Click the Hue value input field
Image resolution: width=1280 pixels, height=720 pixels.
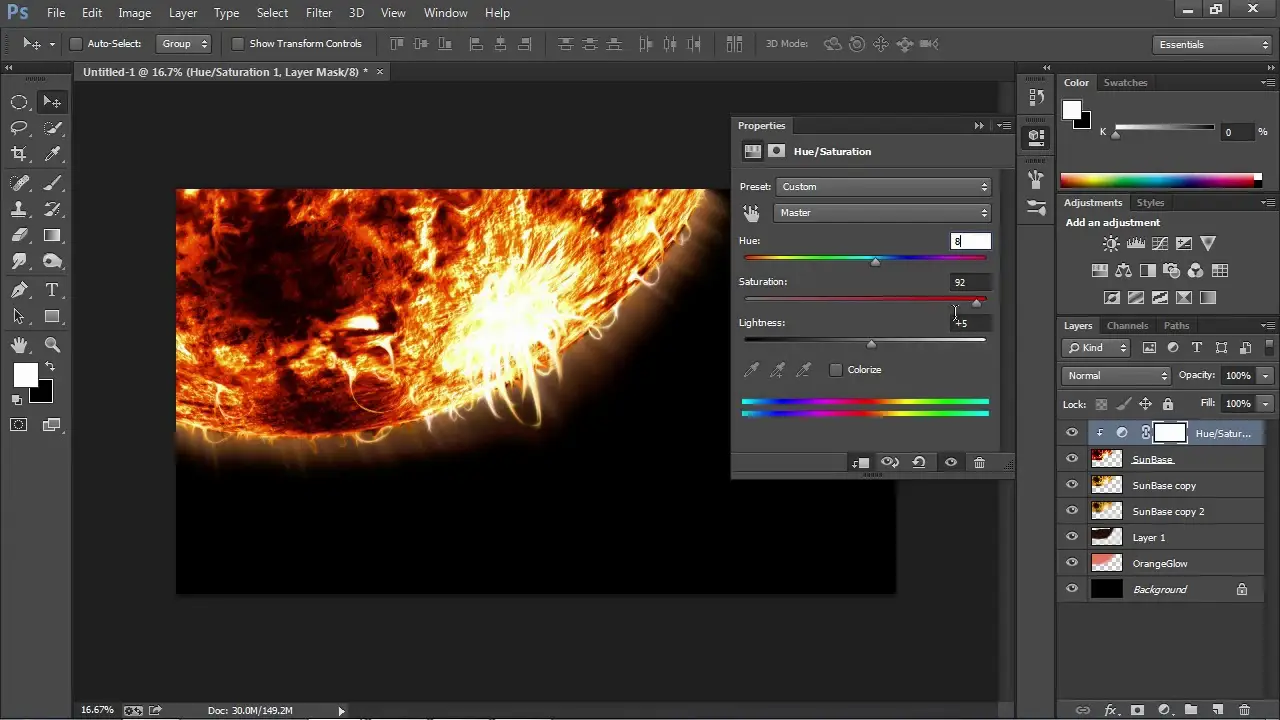point(970,241)
